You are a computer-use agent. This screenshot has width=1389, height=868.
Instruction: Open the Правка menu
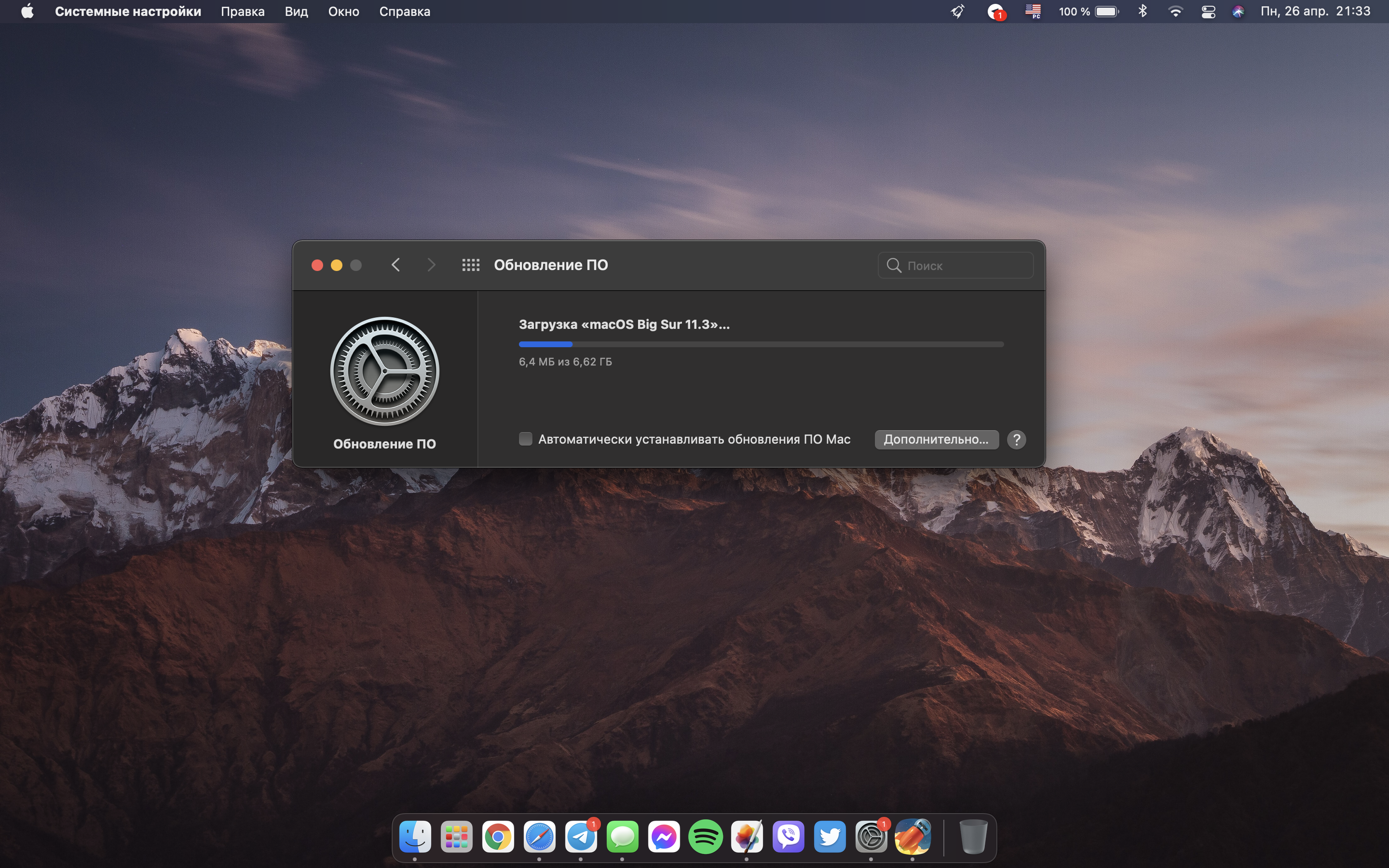point(242,12)
